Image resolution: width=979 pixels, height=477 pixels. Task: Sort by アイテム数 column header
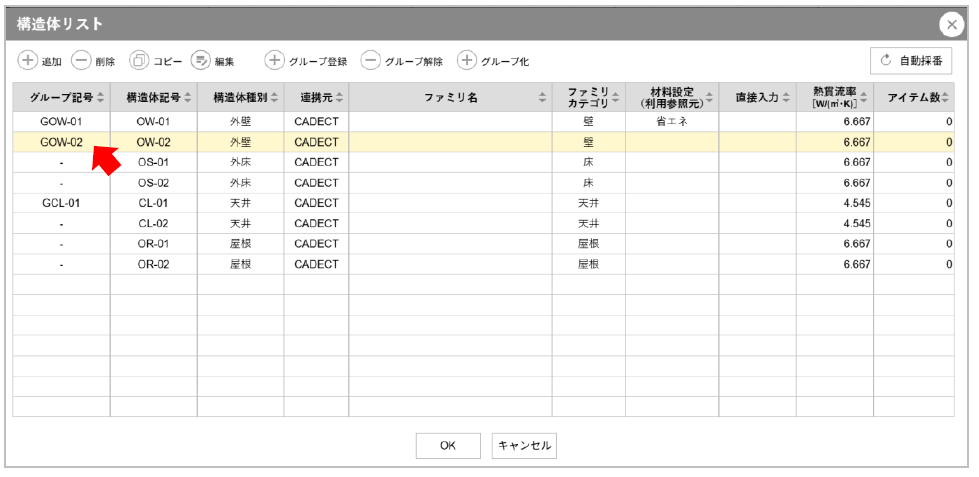tap(913, 97)
